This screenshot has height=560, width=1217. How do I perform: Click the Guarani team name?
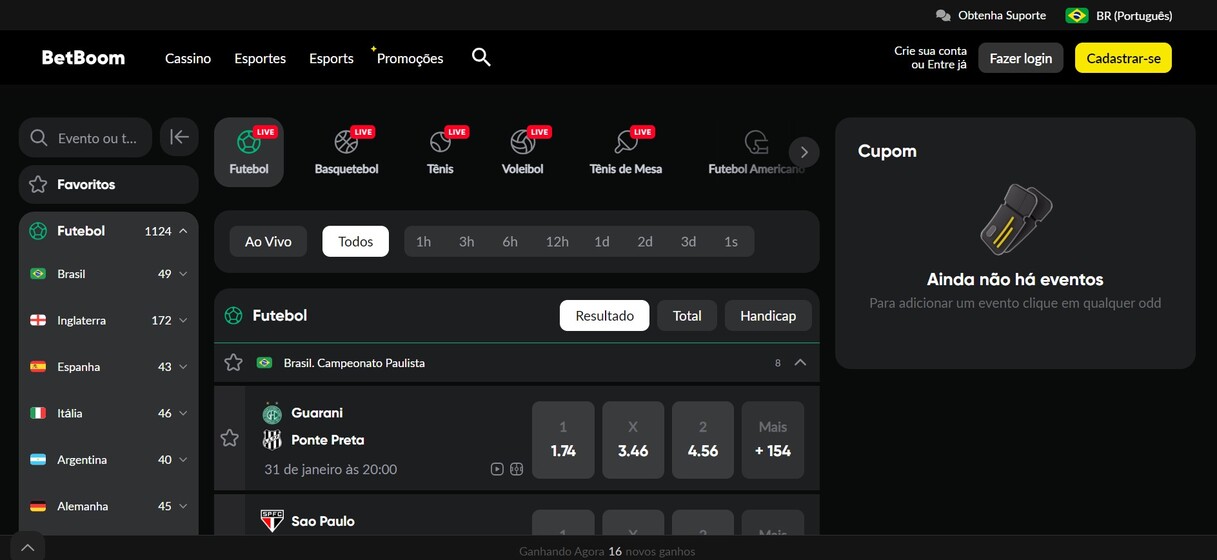pyautogui.click(x=317, y=413)
